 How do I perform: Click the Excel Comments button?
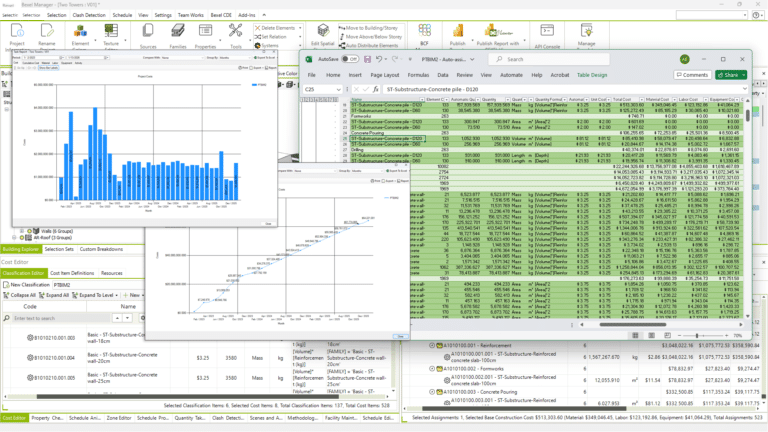[x=692, y=75]
